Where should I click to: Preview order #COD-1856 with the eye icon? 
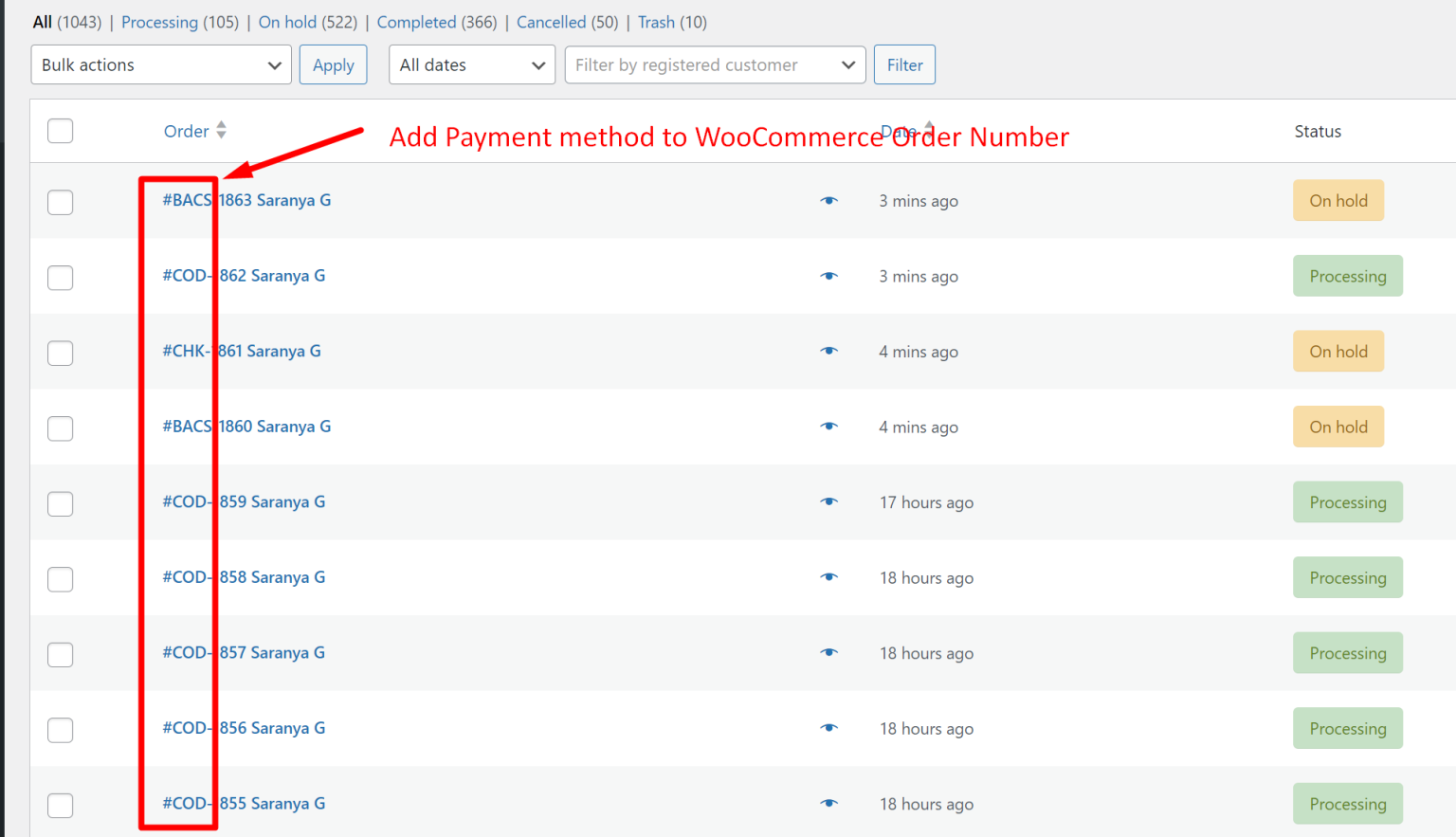point(829,728)
